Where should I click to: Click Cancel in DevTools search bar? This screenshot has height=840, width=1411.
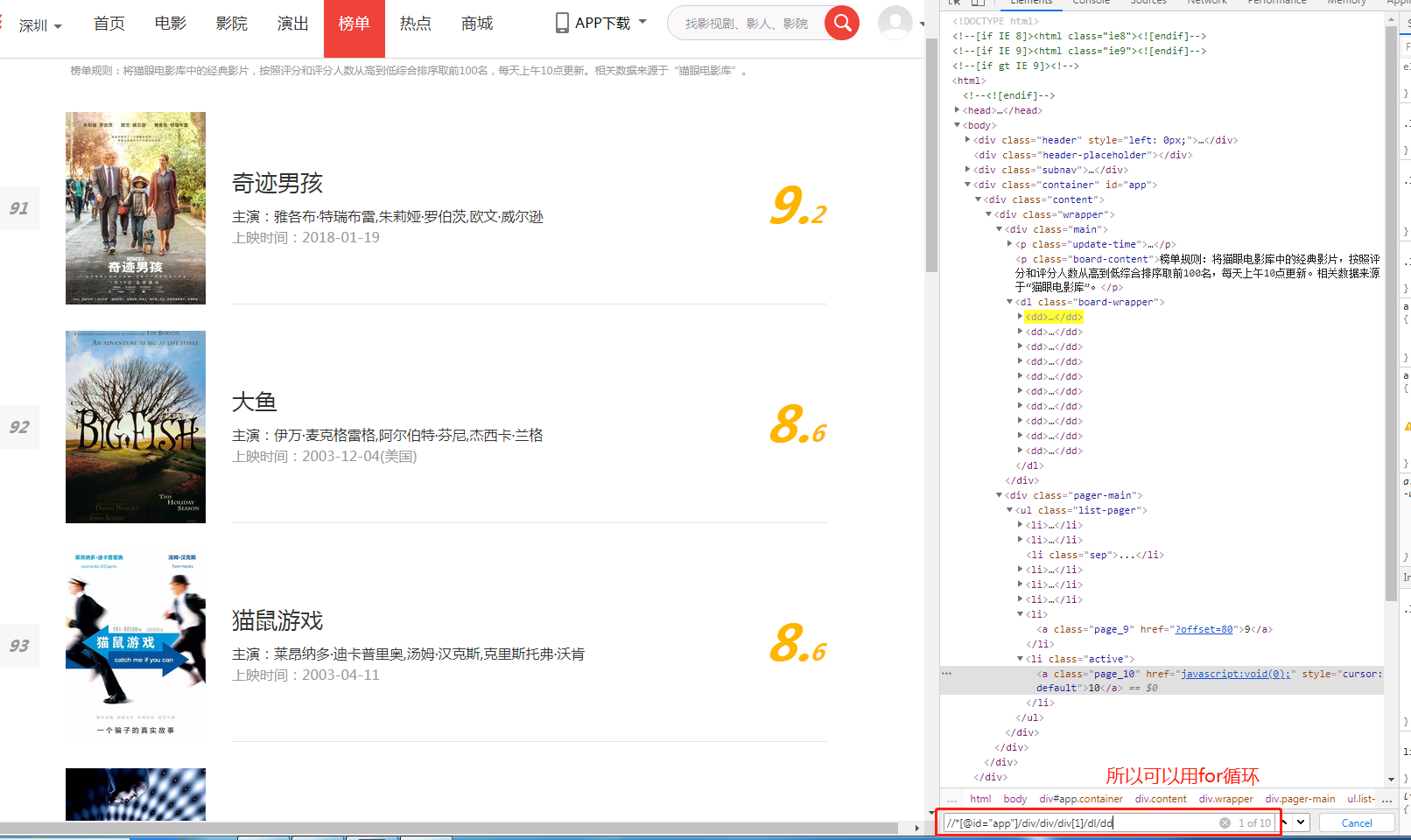1357,822
